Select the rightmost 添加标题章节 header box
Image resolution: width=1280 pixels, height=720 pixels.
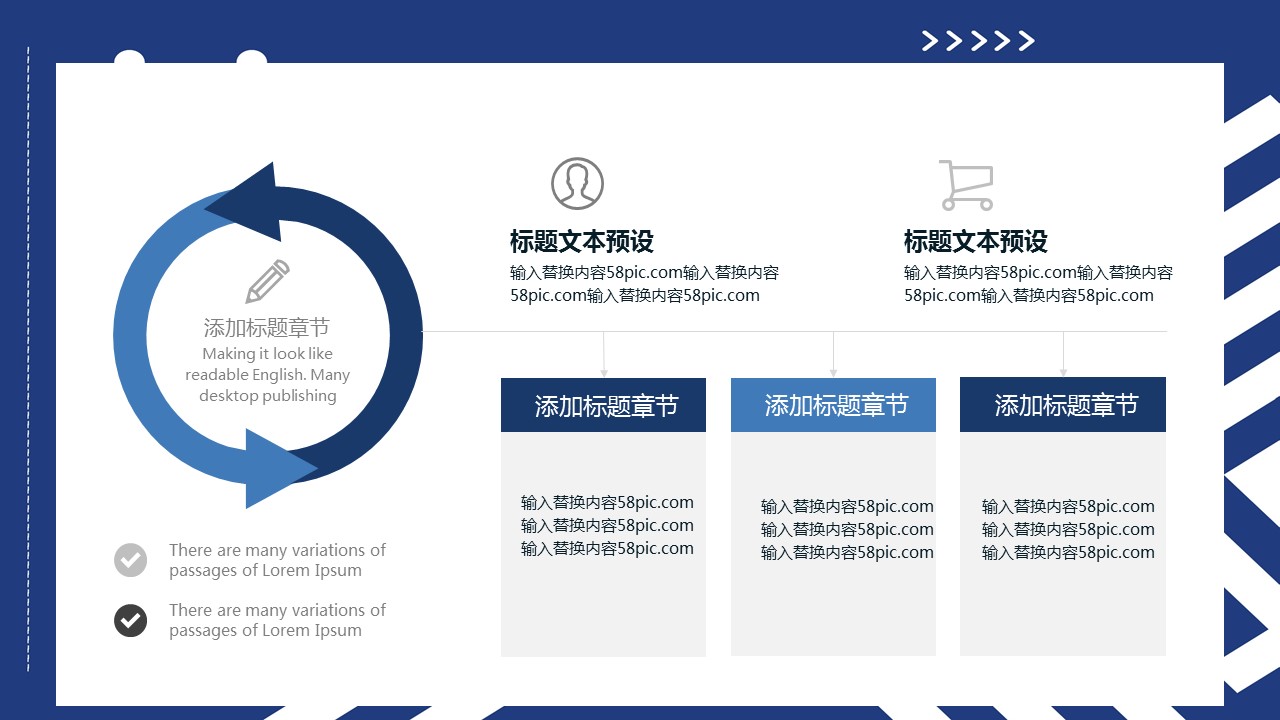tap(1063, 405)
